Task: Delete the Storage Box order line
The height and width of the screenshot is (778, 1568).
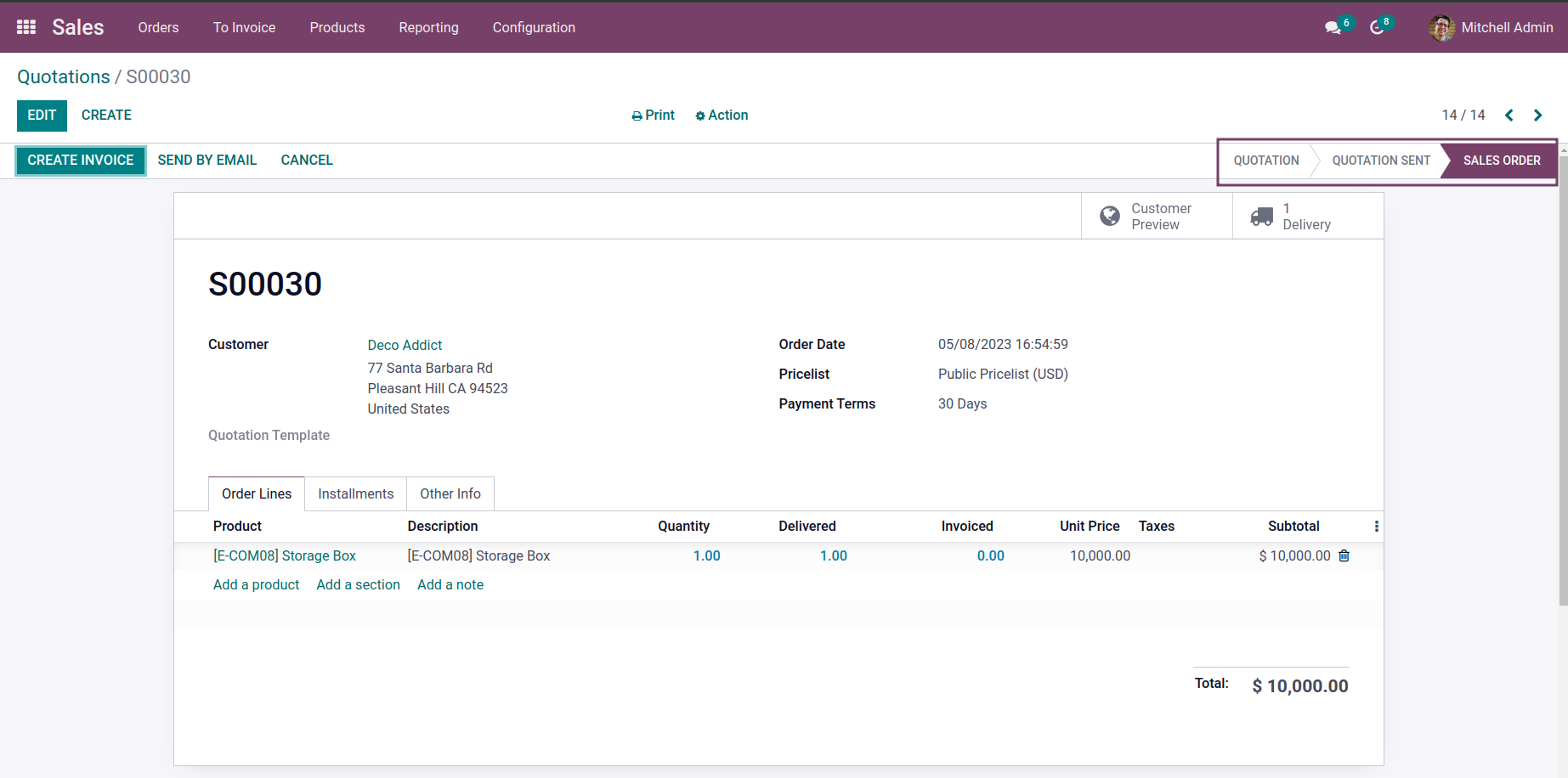Action: coord(1344,555)
